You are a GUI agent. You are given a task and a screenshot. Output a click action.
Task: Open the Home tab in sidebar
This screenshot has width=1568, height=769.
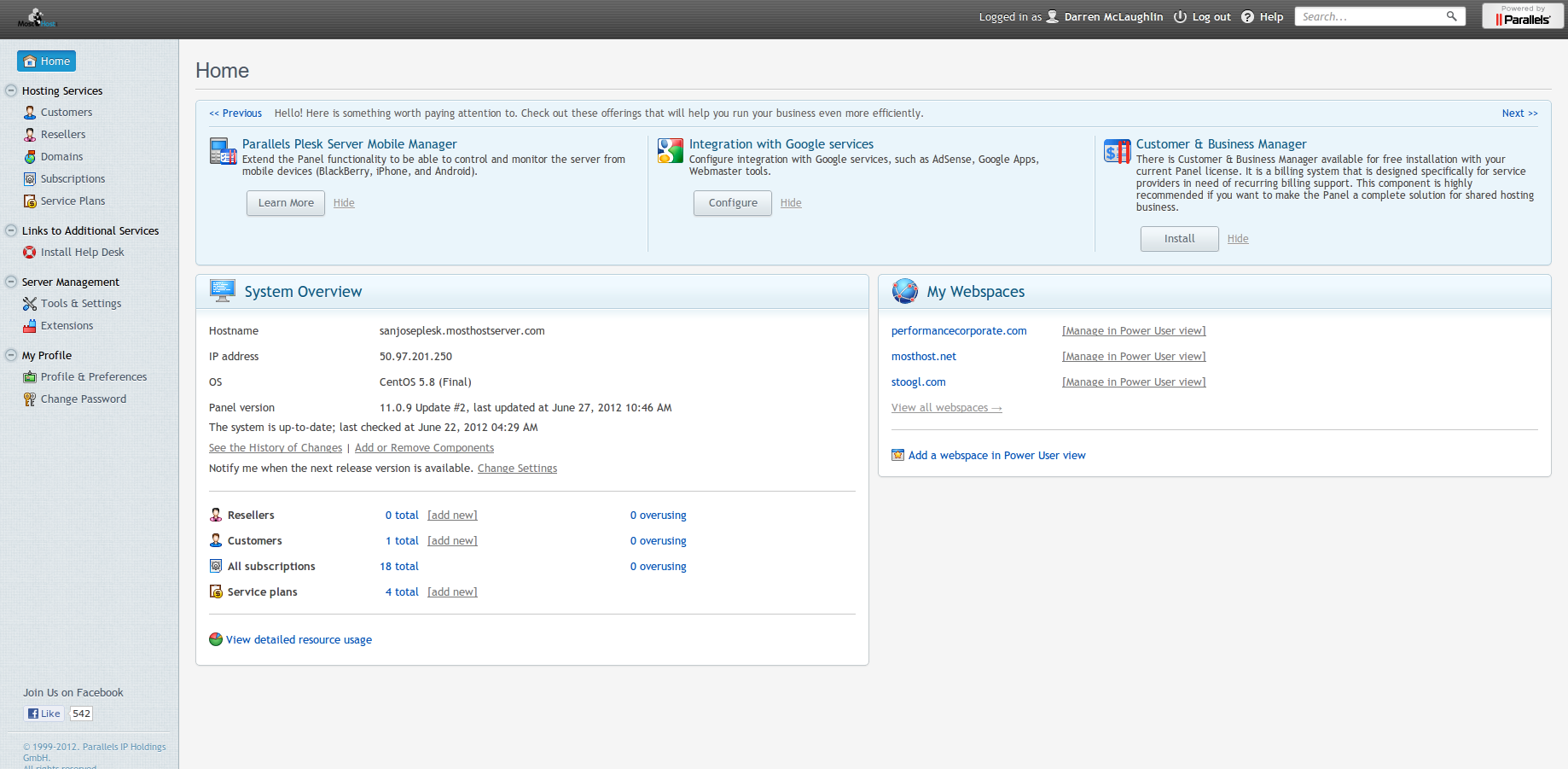[x=47, y=61]
